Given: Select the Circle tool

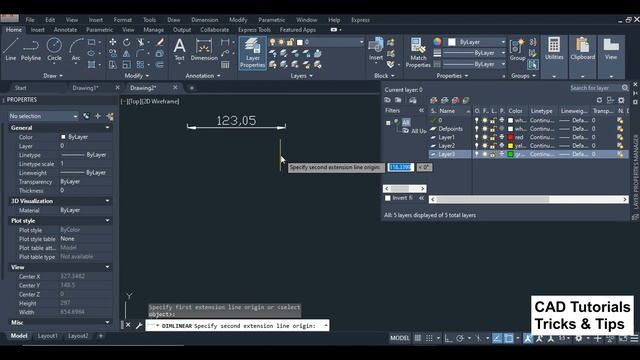Looking at the screenshot, I should click(x=54, y=49).
